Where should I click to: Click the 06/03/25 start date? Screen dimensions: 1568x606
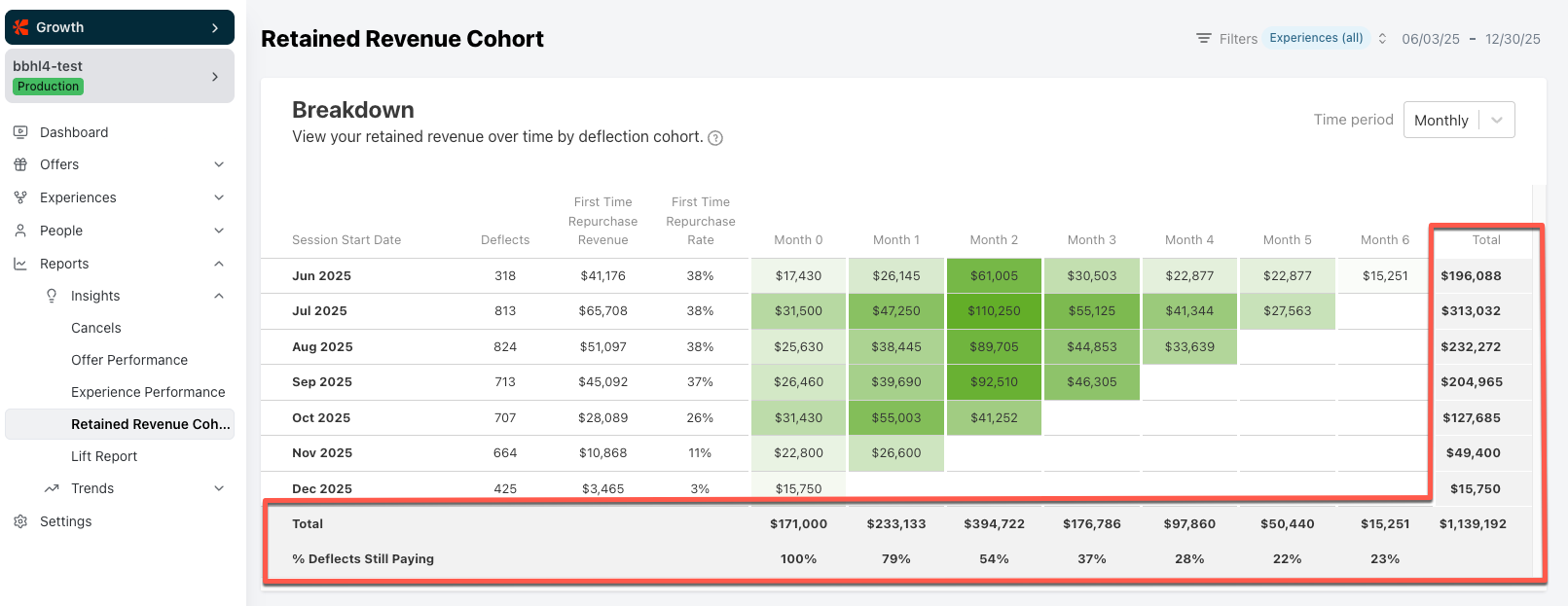(1430, 39)
